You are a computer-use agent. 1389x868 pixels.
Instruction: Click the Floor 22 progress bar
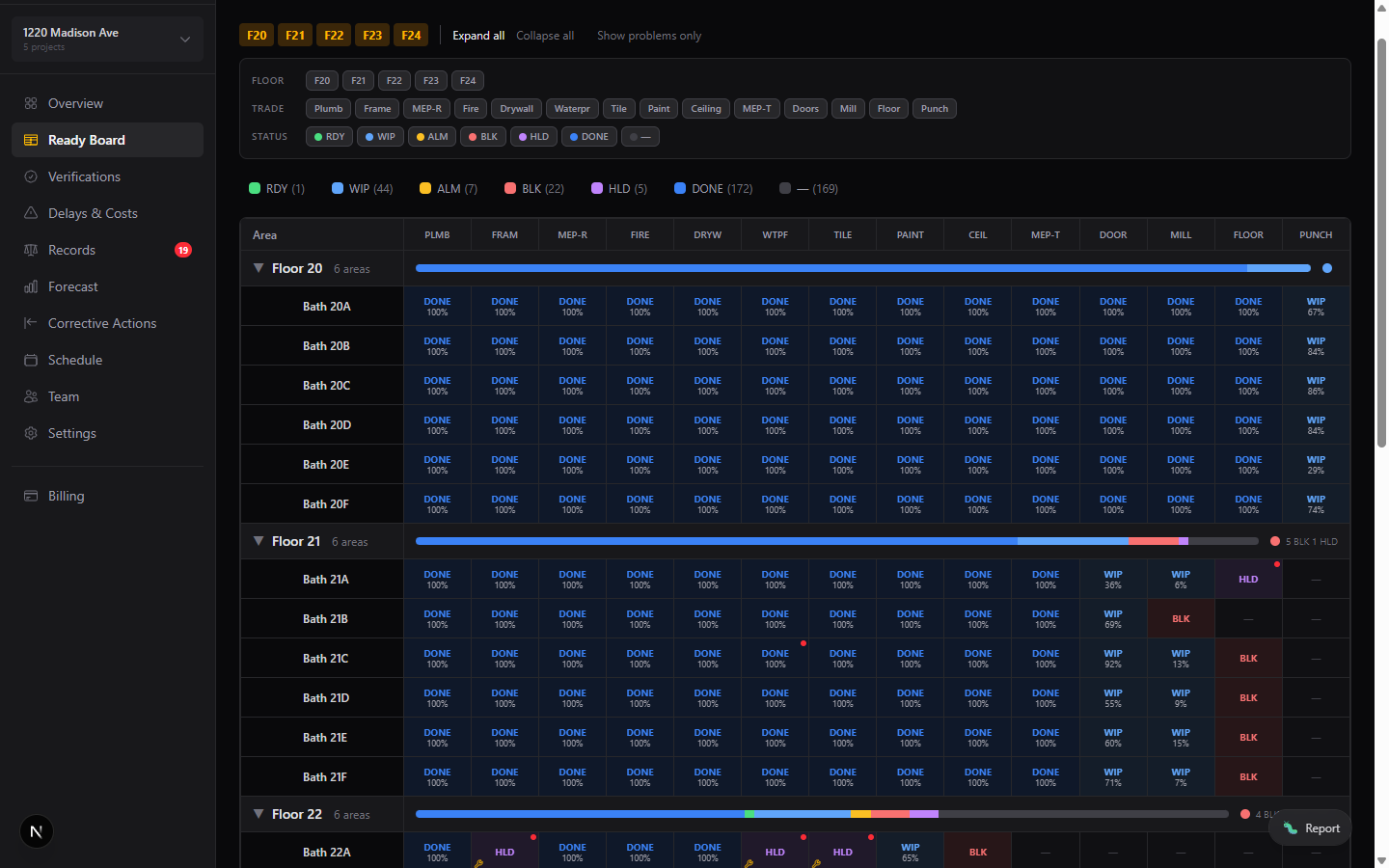pyautogui.click(x=822, y=814)
